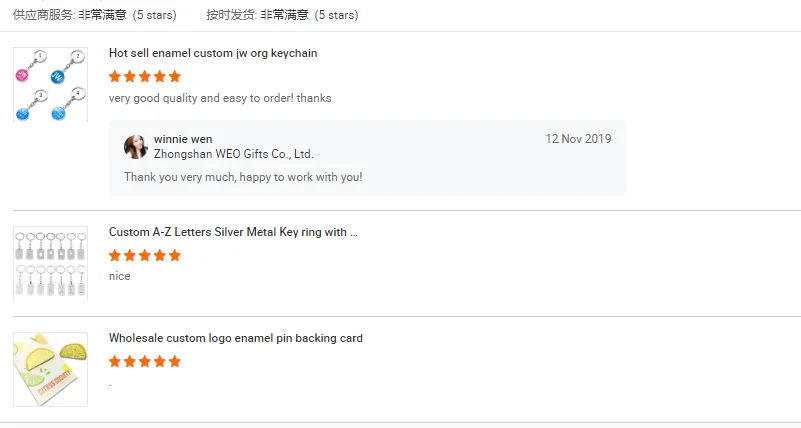Viewport: 801px width, 428px height.
Task: Click the '12 Nov 2019' reply date
Action: (578, 139)
